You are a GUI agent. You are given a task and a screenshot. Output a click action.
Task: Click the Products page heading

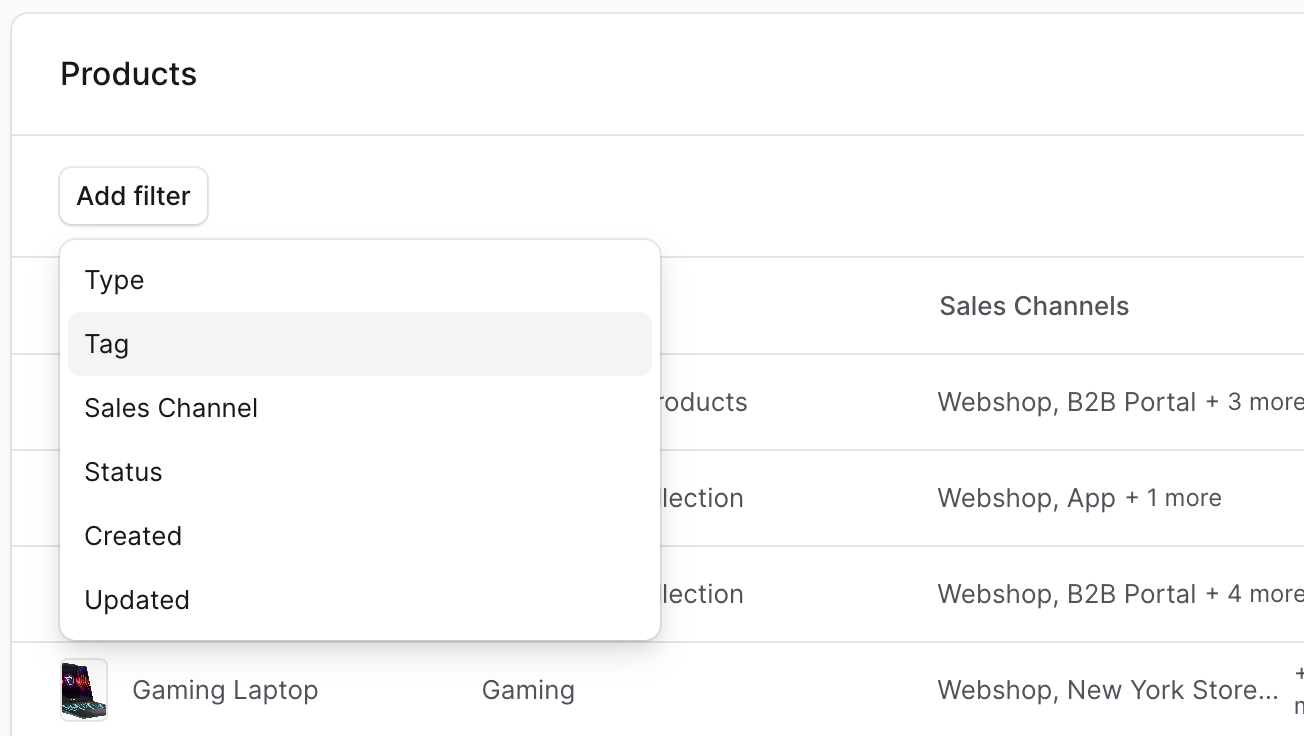point(129,74)
